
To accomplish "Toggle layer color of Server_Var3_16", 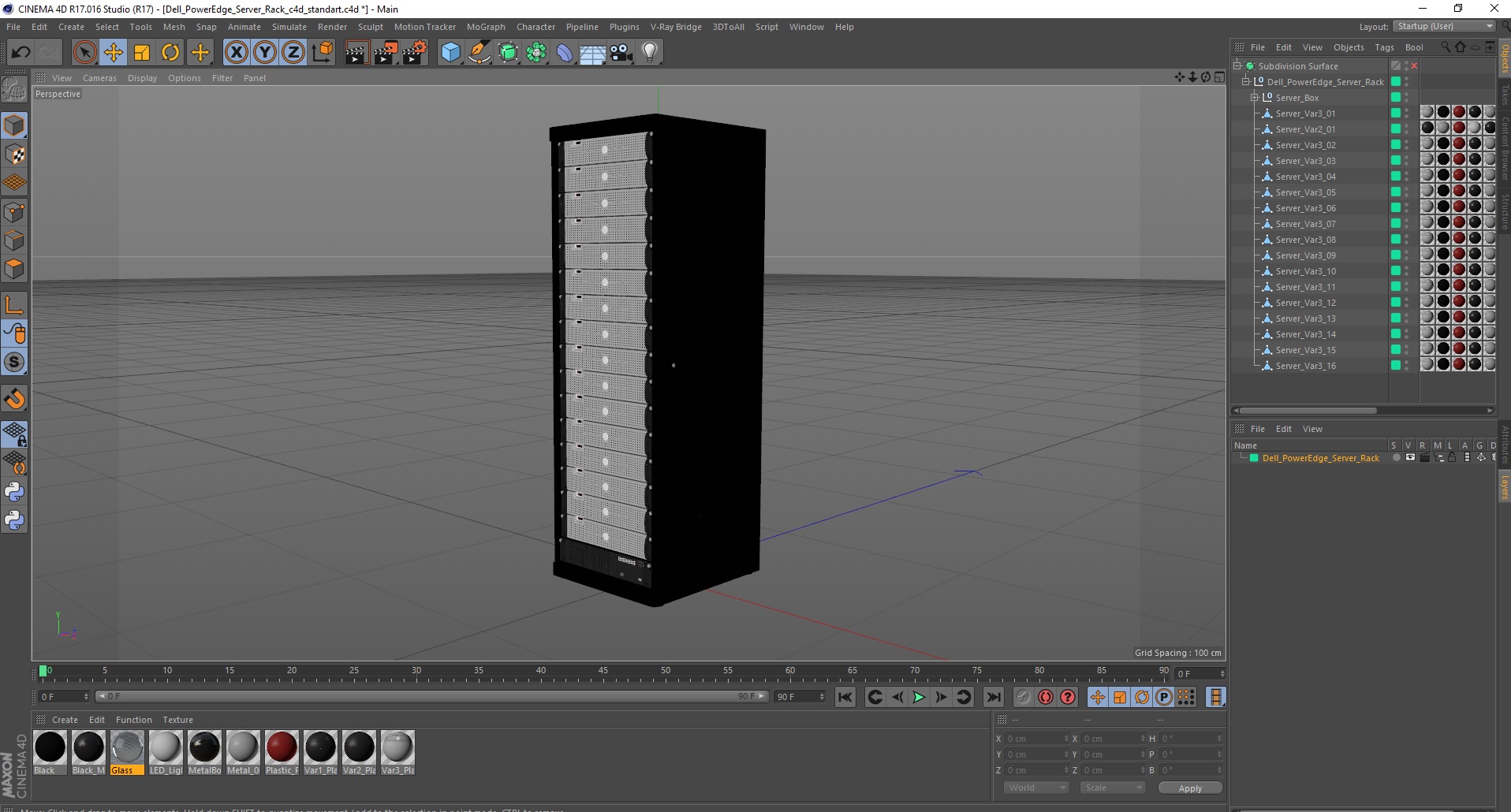I will 1395,365.
